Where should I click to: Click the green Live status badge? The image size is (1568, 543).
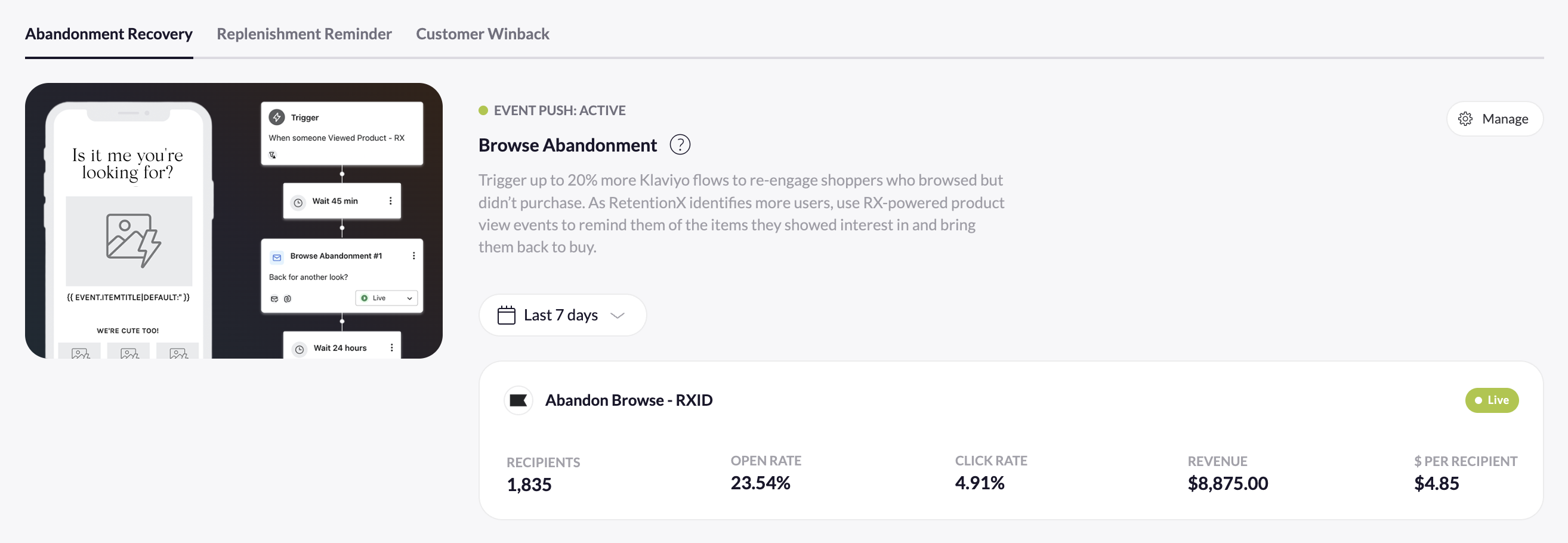[x=1490, y=400]
